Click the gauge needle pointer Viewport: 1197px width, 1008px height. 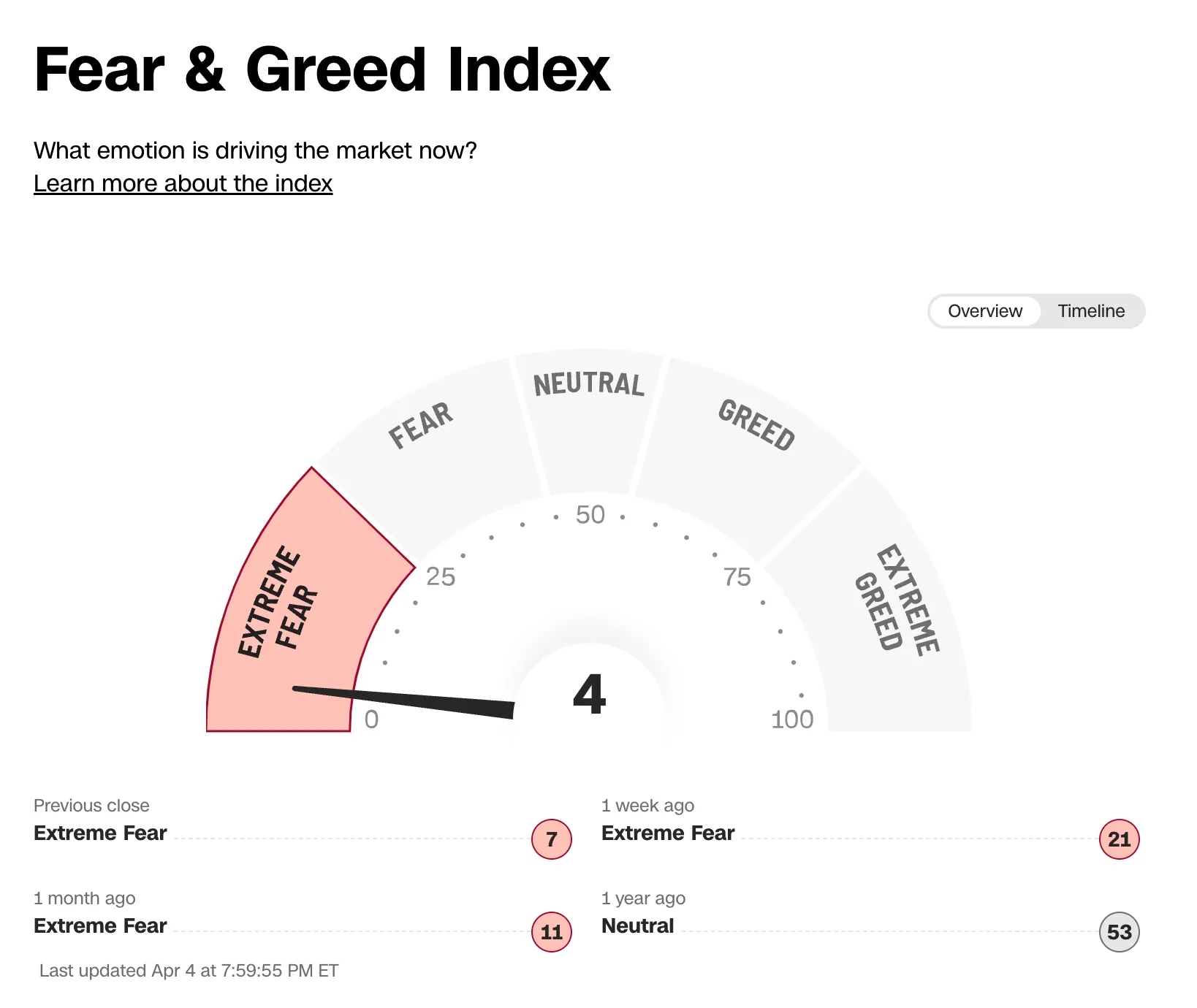[x=403, y=702]
